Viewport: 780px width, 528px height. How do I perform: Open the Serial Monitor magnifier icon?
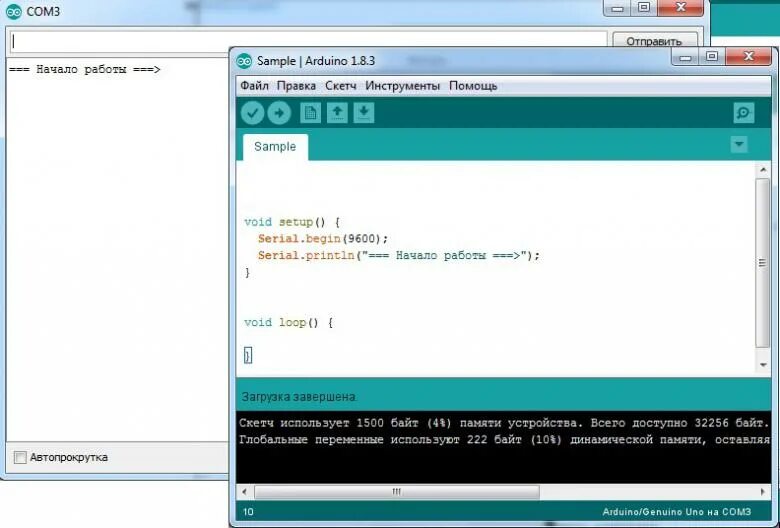click(x=744, y=113)
